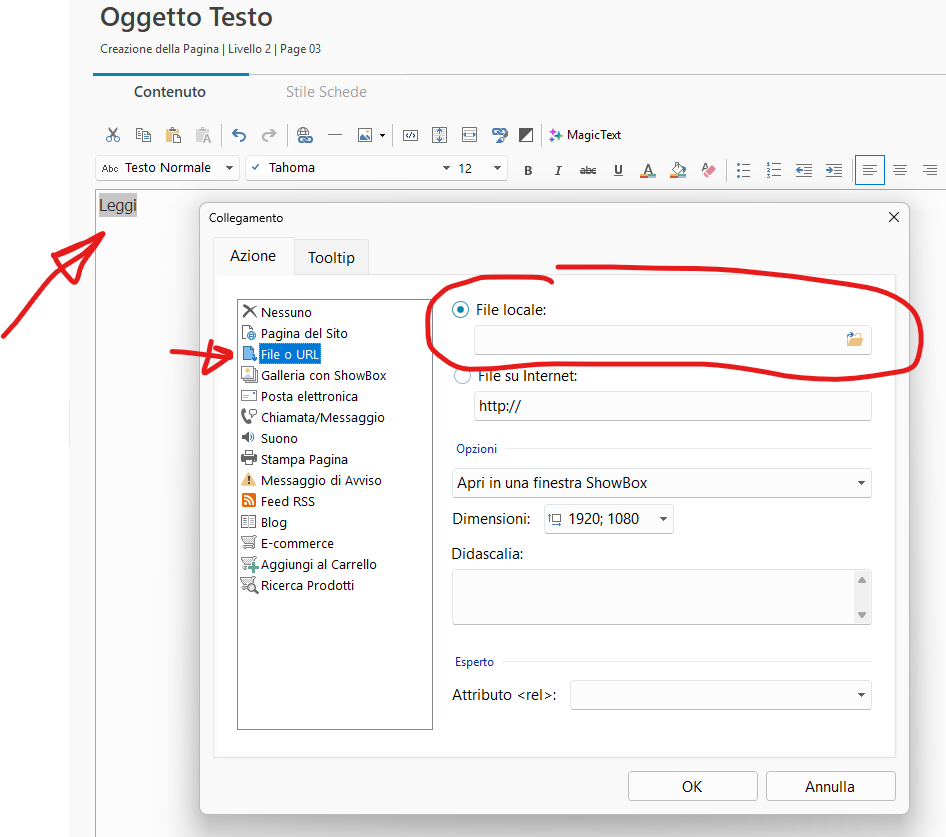Toggle Italic formatting
Image resolution: width=946 pixels, height=837 pixels.
pyautogui.click(x=558, y=170)
